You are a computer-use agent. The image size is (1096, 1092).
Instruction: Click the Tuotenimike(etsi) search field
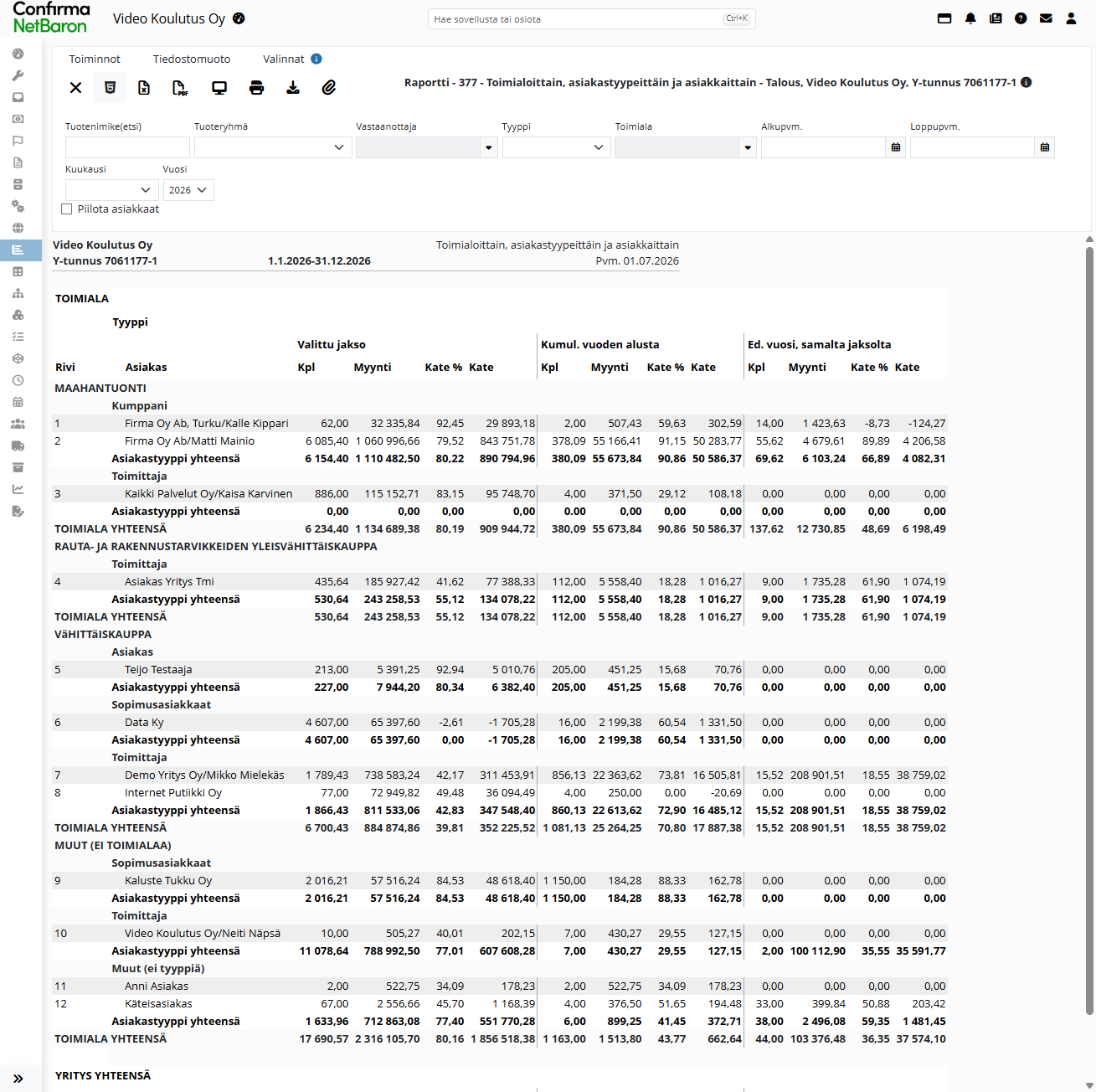(127, 147)
